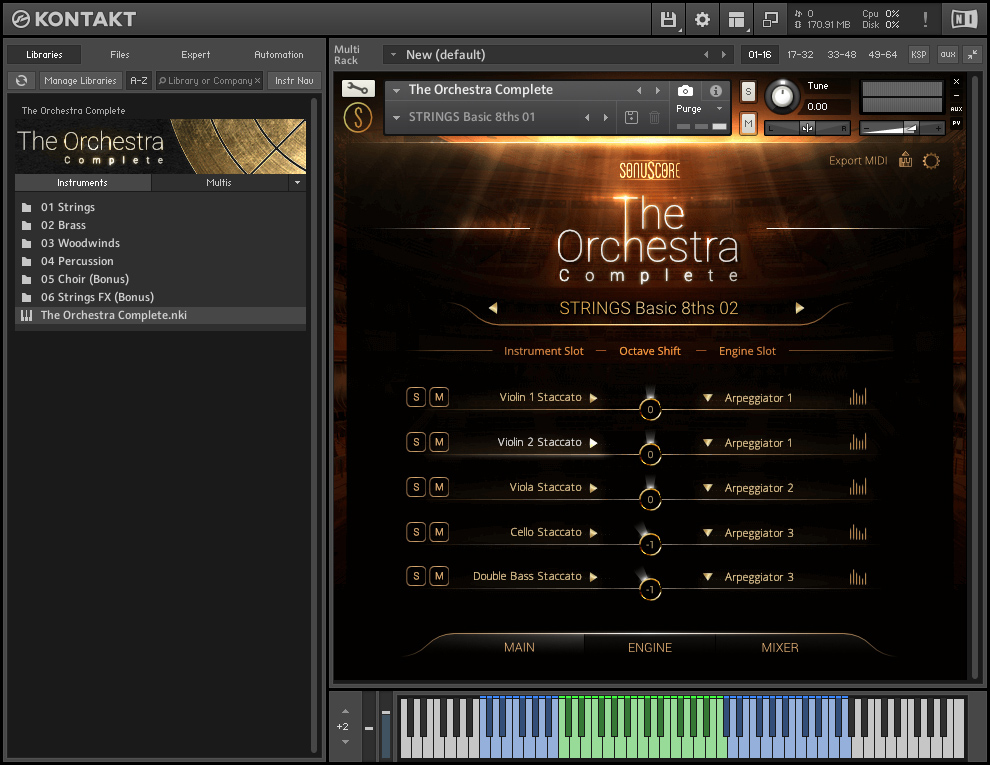Click the save floppy disk icon

click(668, 19)
